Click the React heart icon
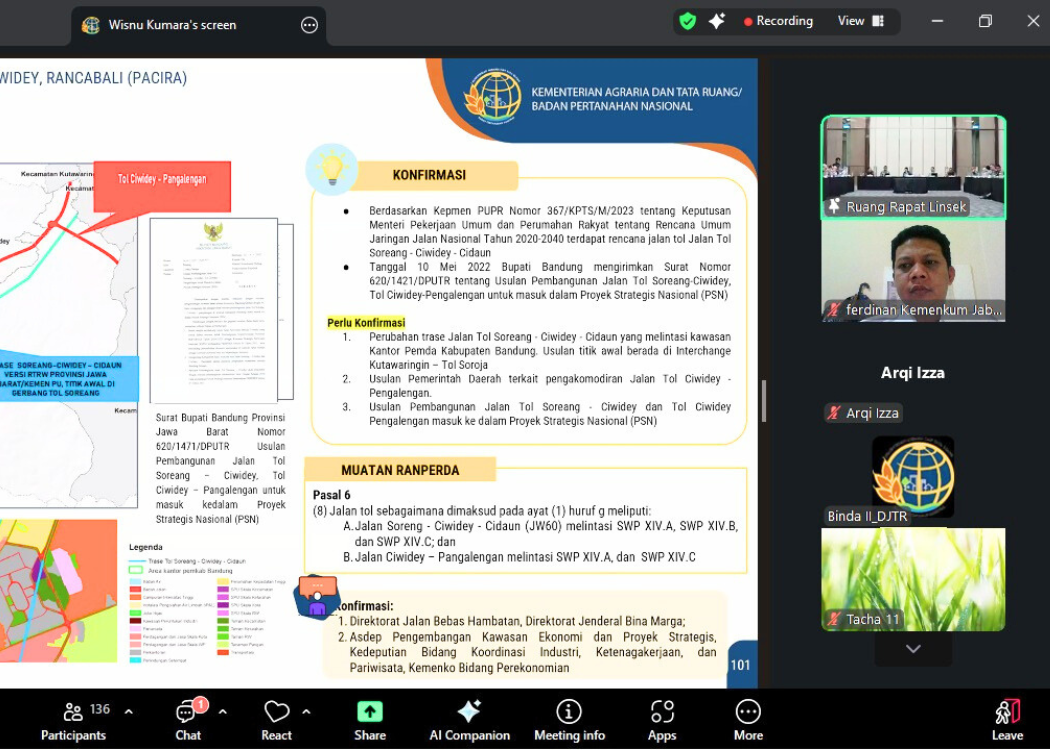1050x750 pixels. click(x=276, y=720)
